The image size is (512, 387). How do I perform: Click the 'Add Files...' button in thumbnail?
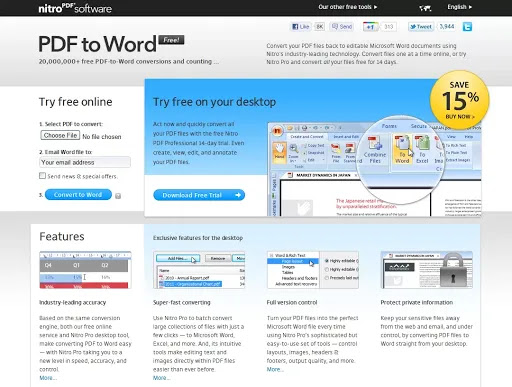(x=178, y=258)
